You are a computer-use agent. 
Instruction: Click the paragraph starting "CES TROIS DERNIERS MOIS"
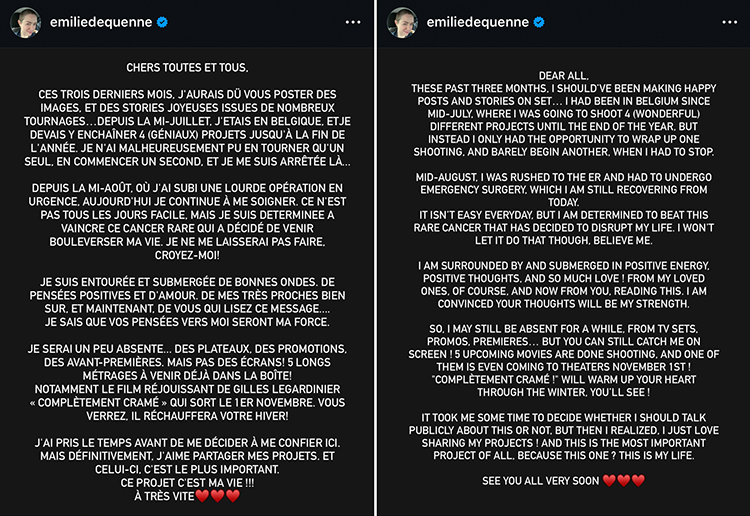[187, 128]
